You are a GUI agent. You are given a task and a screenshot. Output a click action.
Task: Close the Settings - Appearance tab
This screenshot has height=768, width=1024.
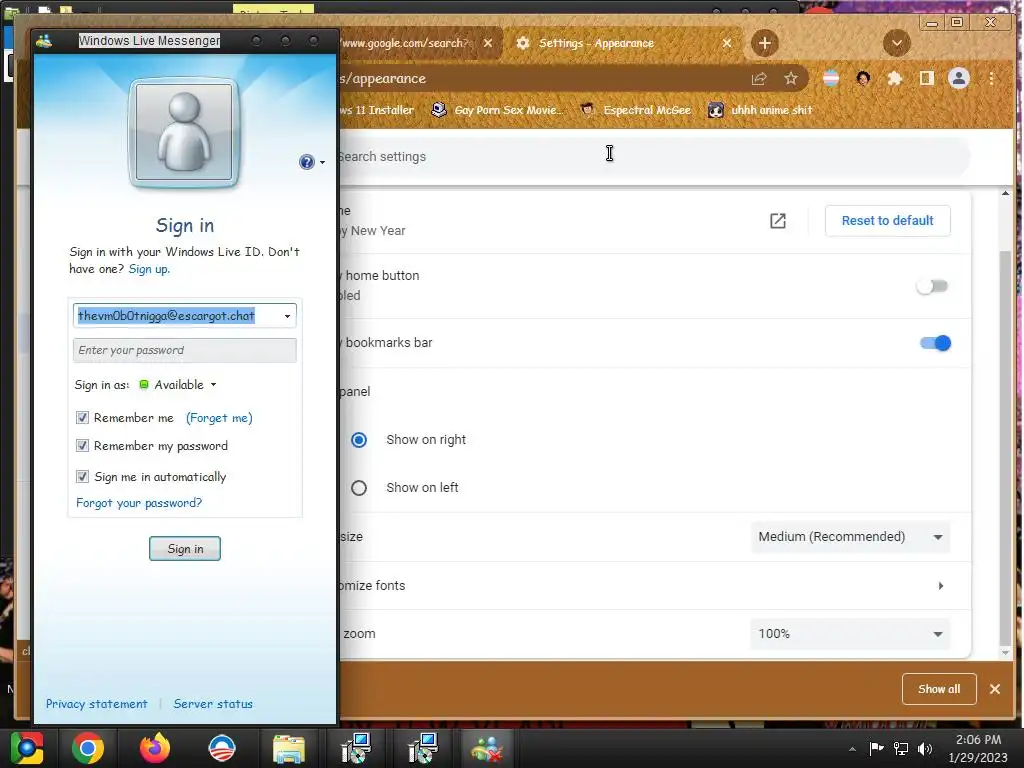click(x=727, y=43)
